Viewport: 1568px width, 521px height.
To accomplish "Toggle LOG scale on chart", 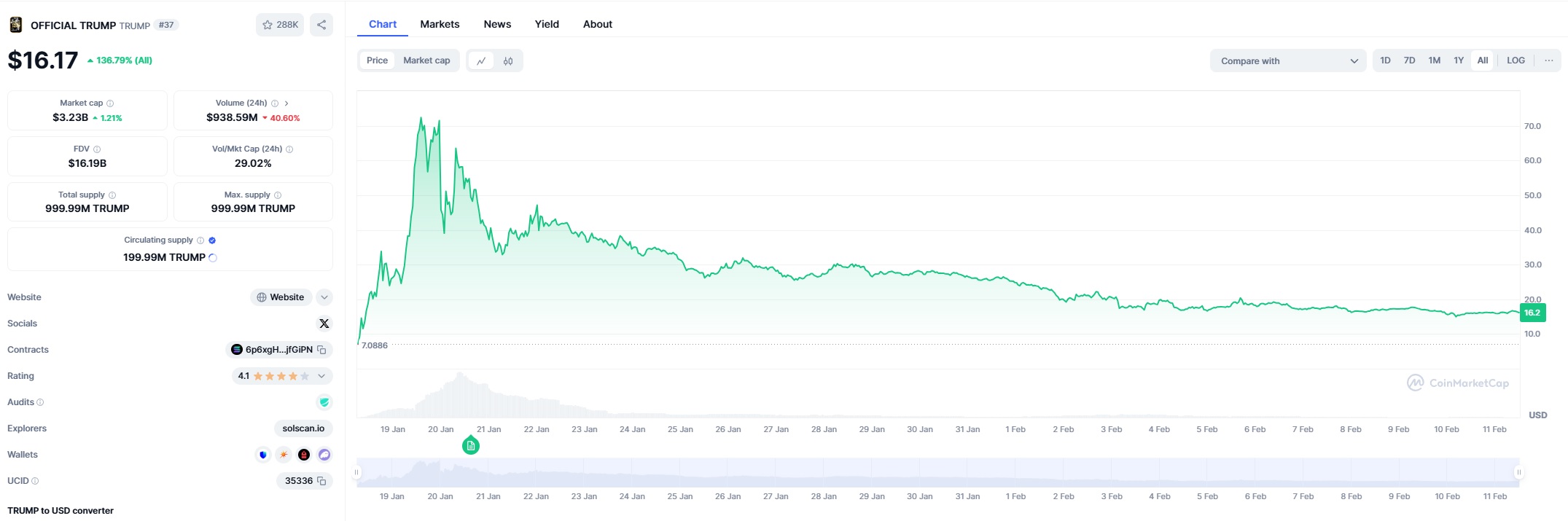I will 1516,60.
